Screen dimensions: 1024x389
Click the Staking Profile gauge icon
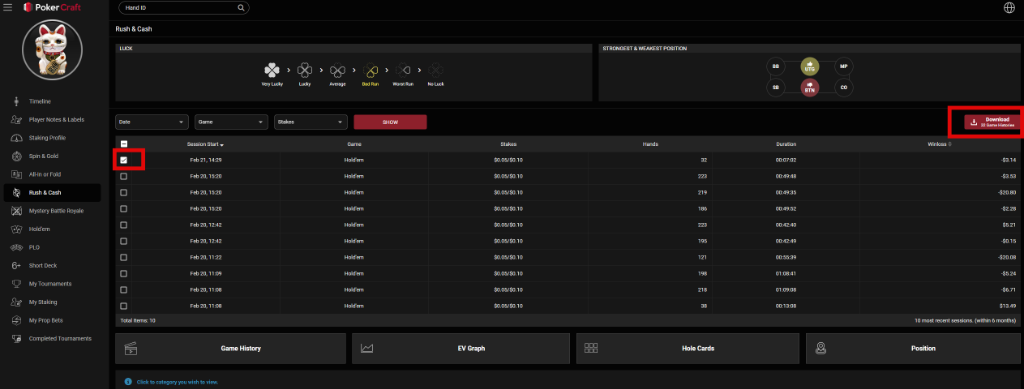point(17,138)
